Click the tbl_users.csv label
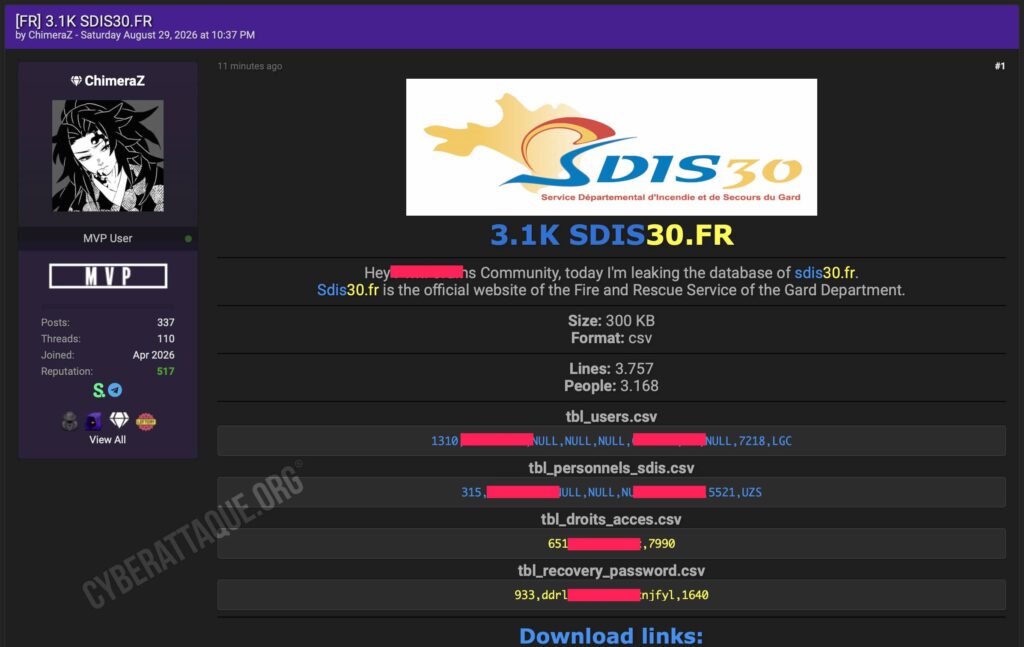Screen dimensions: 1024x647 click(x=611, y=417)
